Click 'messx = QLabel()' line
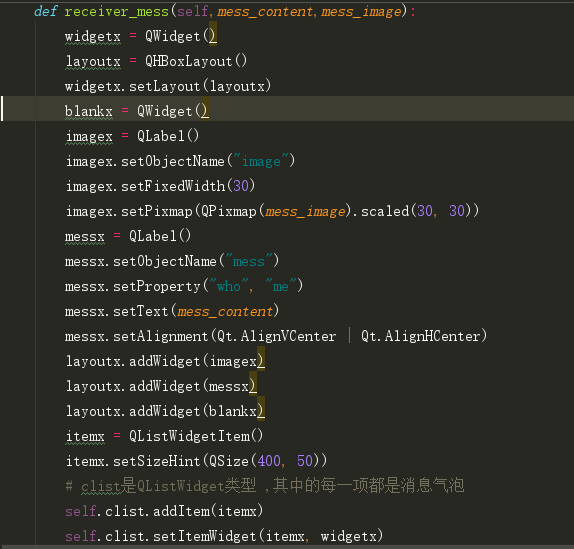This screenshot has height=549, width=574. [x=128, y=236]
